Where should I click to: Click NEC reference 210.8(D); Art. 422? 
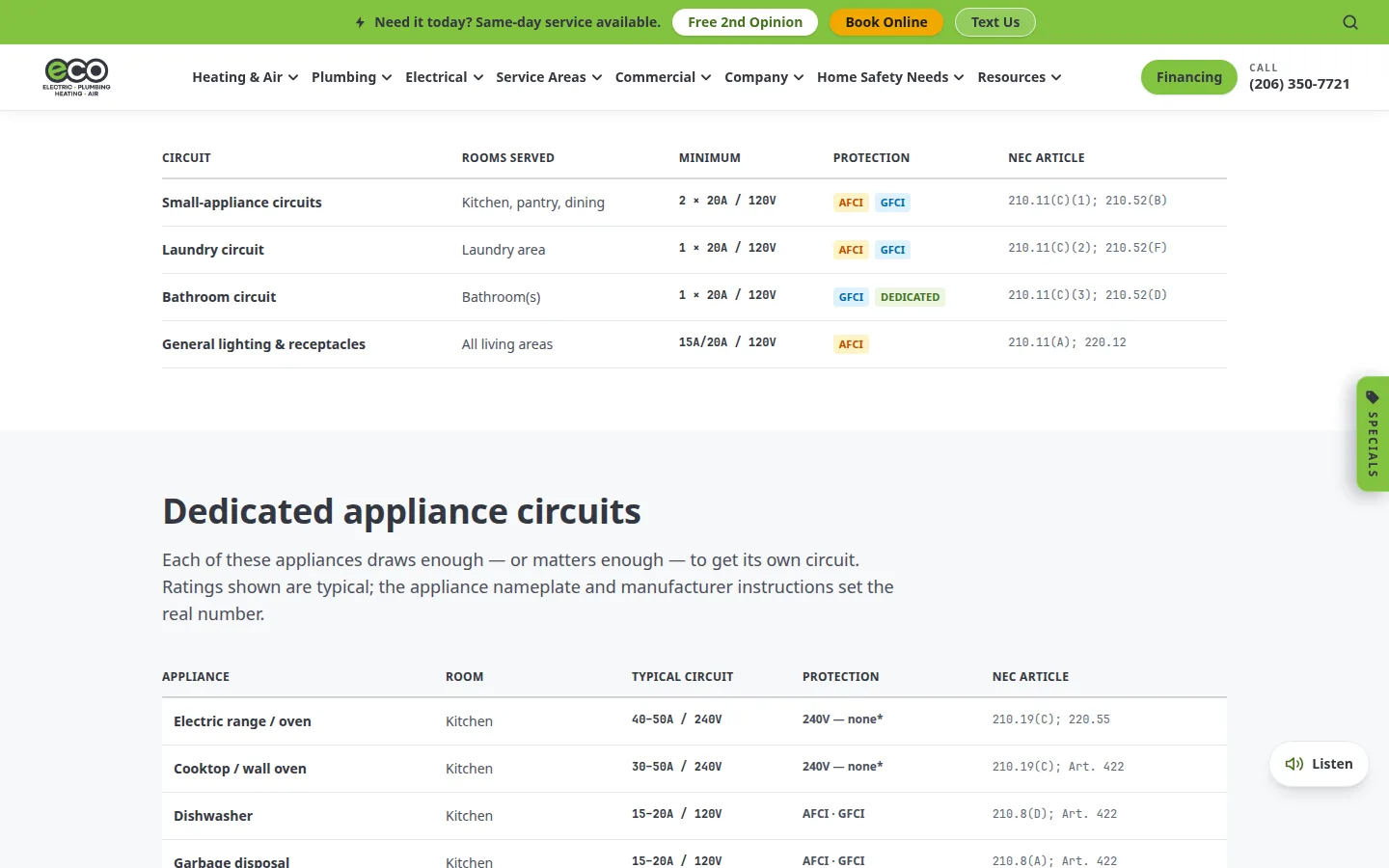point(1054,814)
